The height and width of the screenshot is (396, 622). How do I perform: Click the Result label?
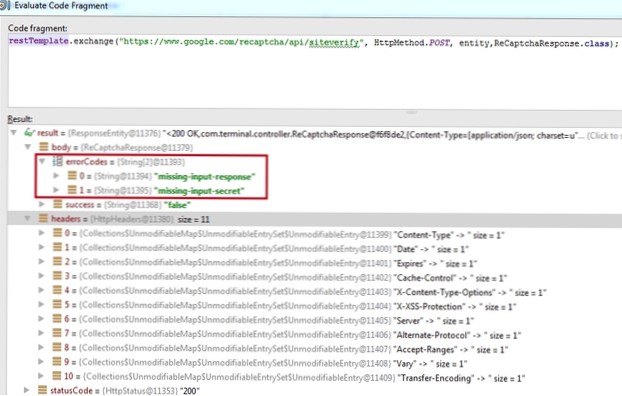click(x=20, y=119)
